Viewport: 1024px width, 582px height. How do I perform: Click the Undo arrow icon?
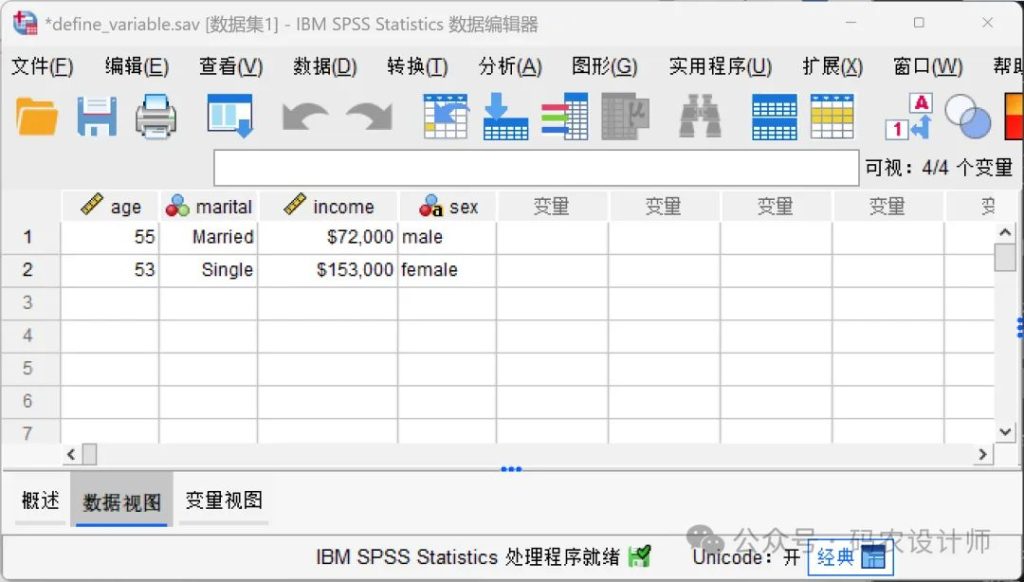pos(305,117)
